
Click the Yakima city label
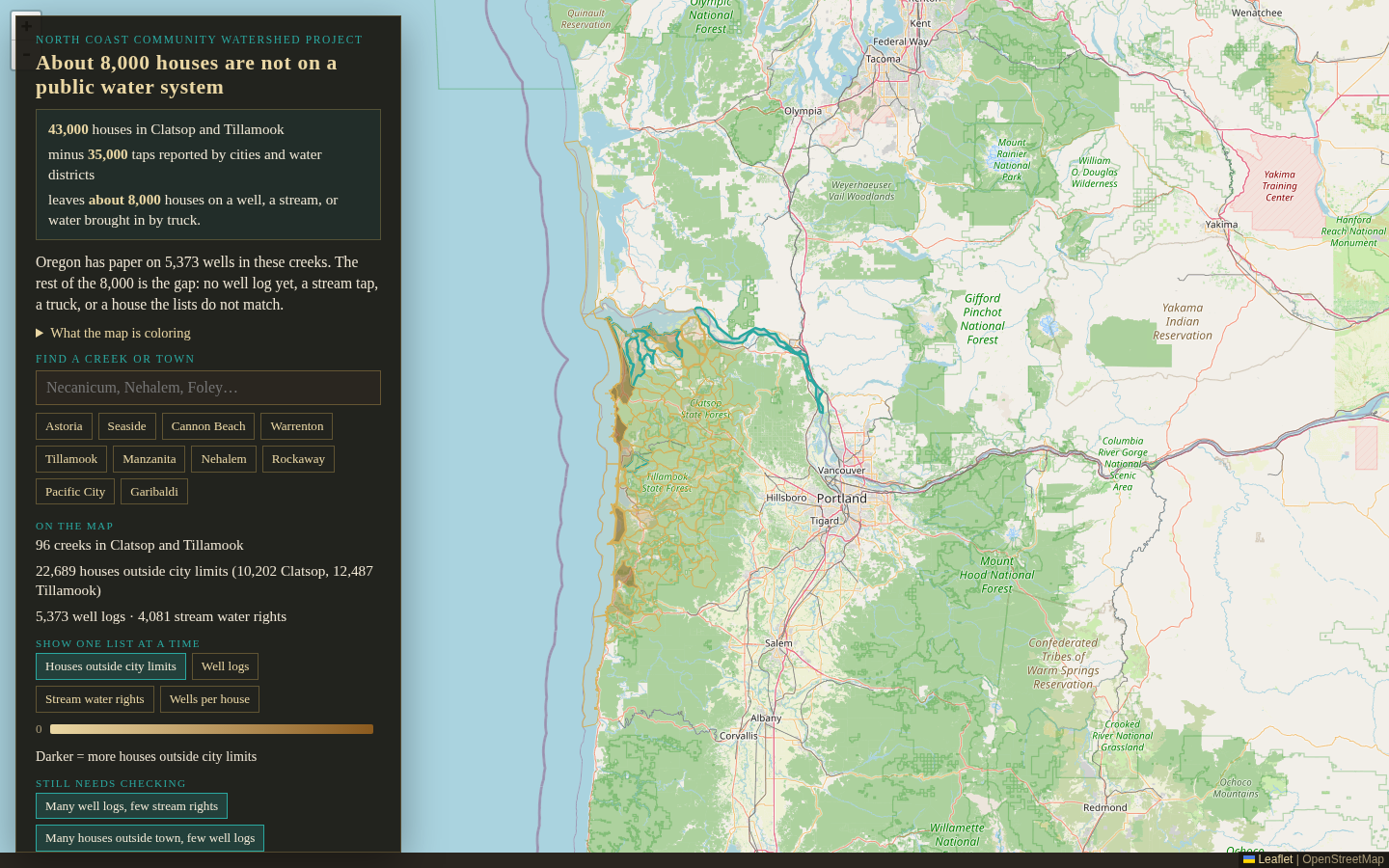pyautogui.click(x=1221, y=225)
